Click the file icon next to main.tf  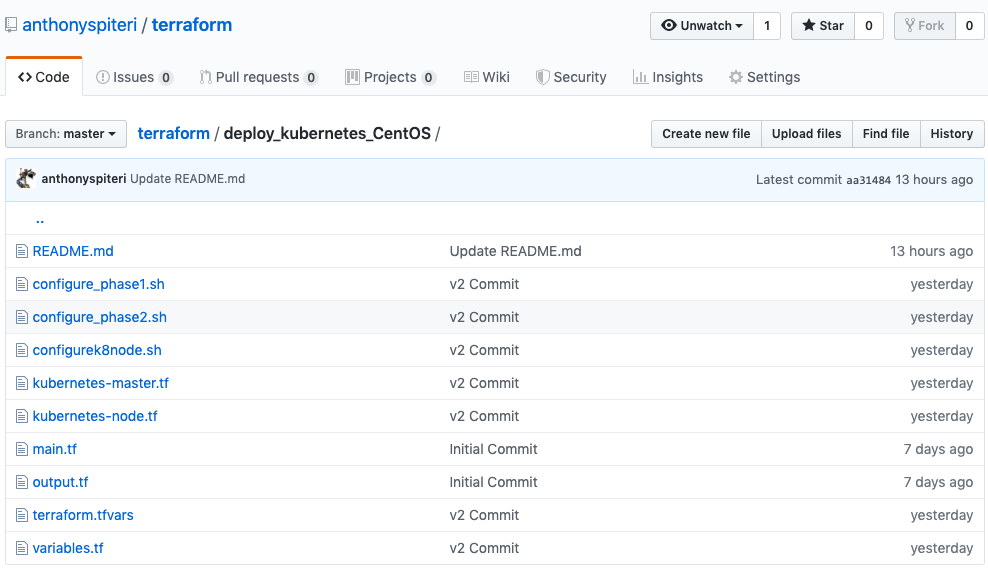click(x=22, y=449)
